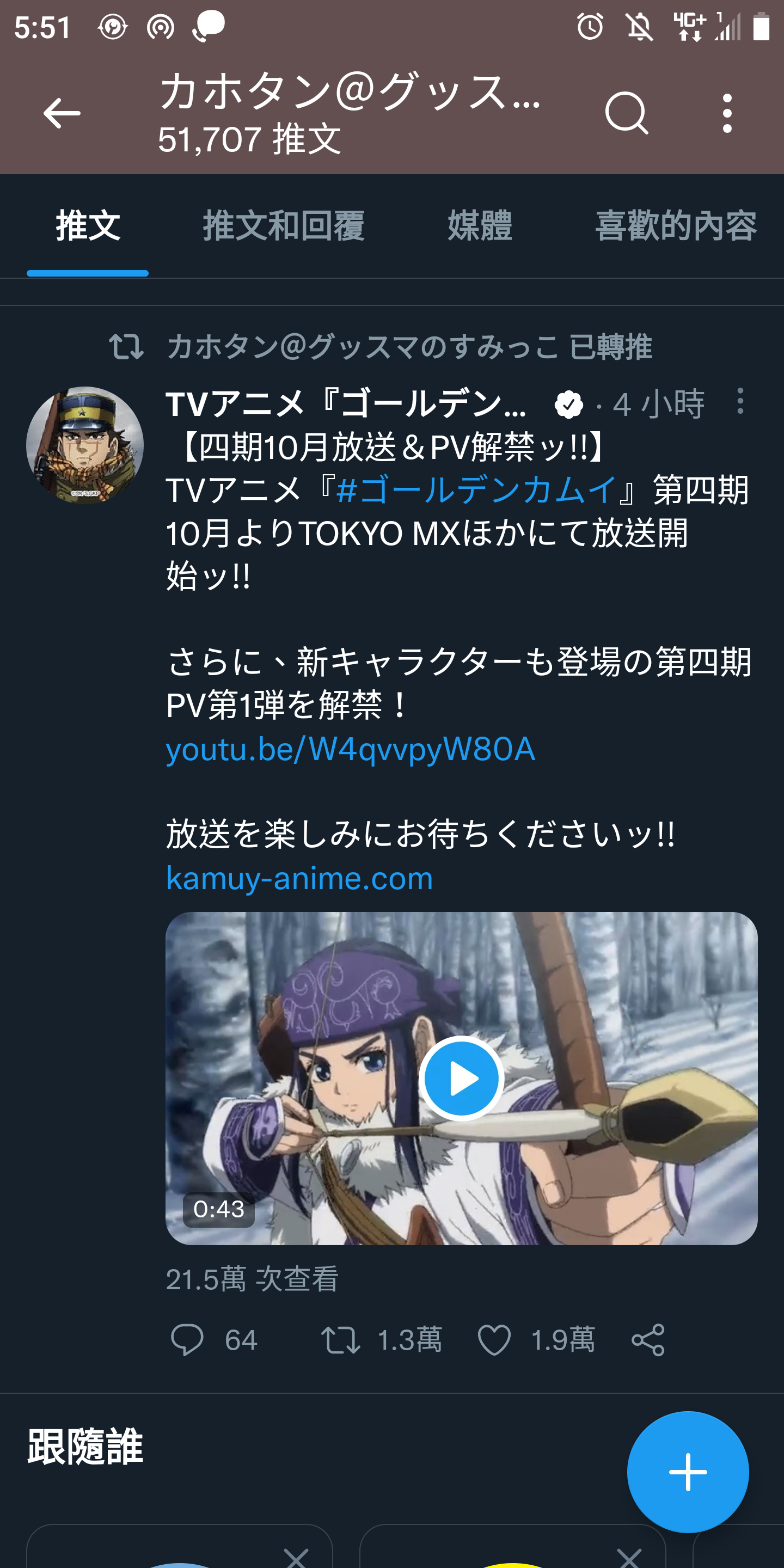Play the 0:43 anime PV video
The width and height of the screenshot is (784, 1568).
pyautogui.click(x=461, y=1078)
